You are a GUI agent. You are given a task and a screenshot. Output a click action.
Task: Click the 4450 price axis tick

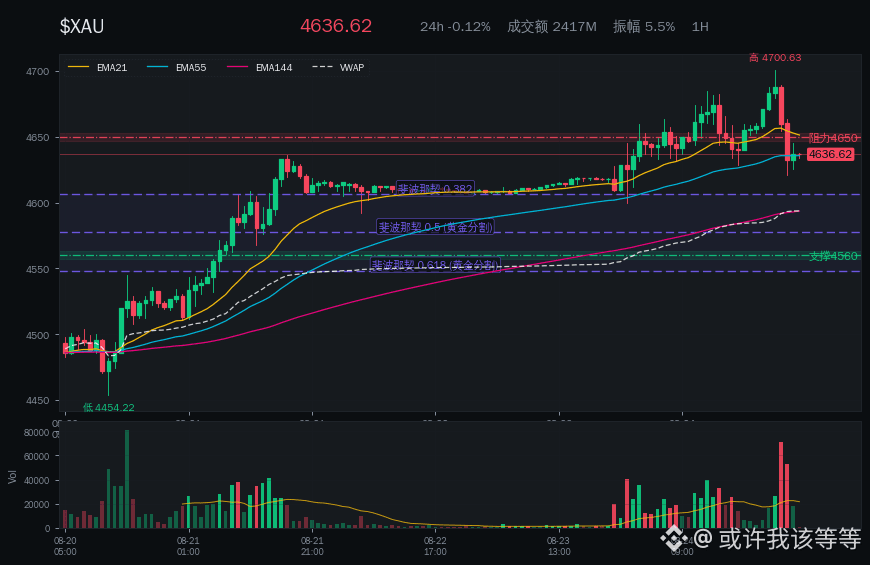point(38,401)
